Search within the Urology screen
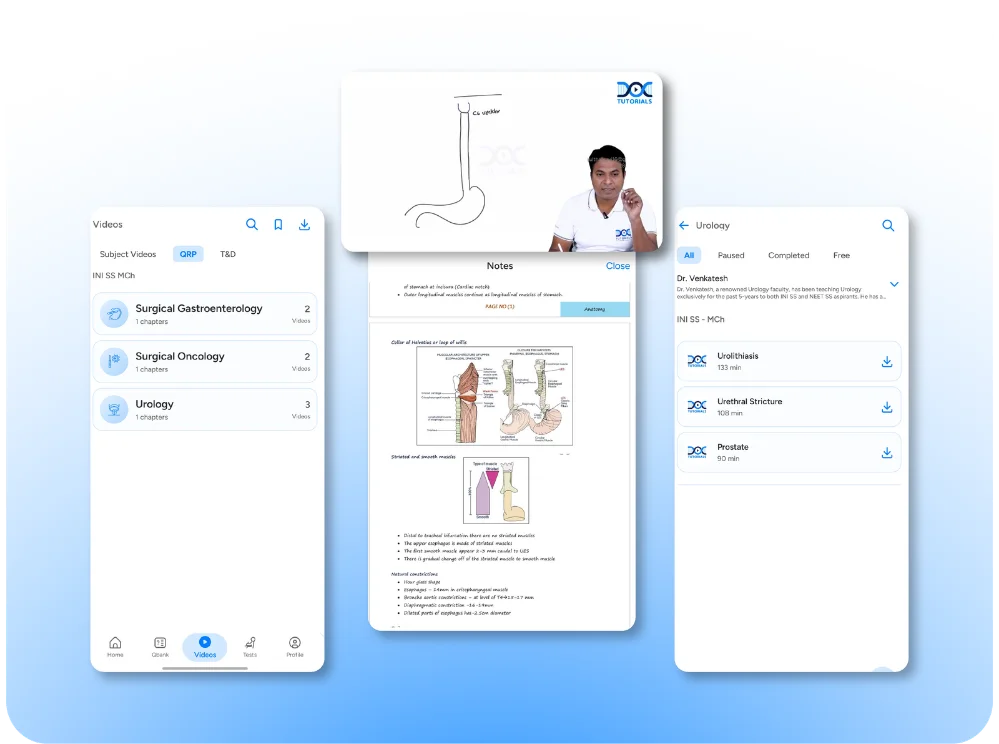999x744 pixels. pos(888,226)
